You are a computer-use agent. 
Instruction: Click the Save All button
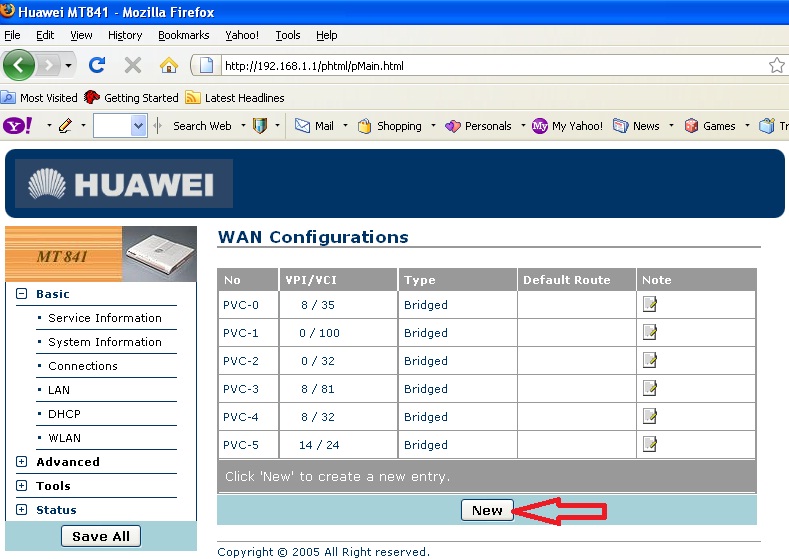101,536
